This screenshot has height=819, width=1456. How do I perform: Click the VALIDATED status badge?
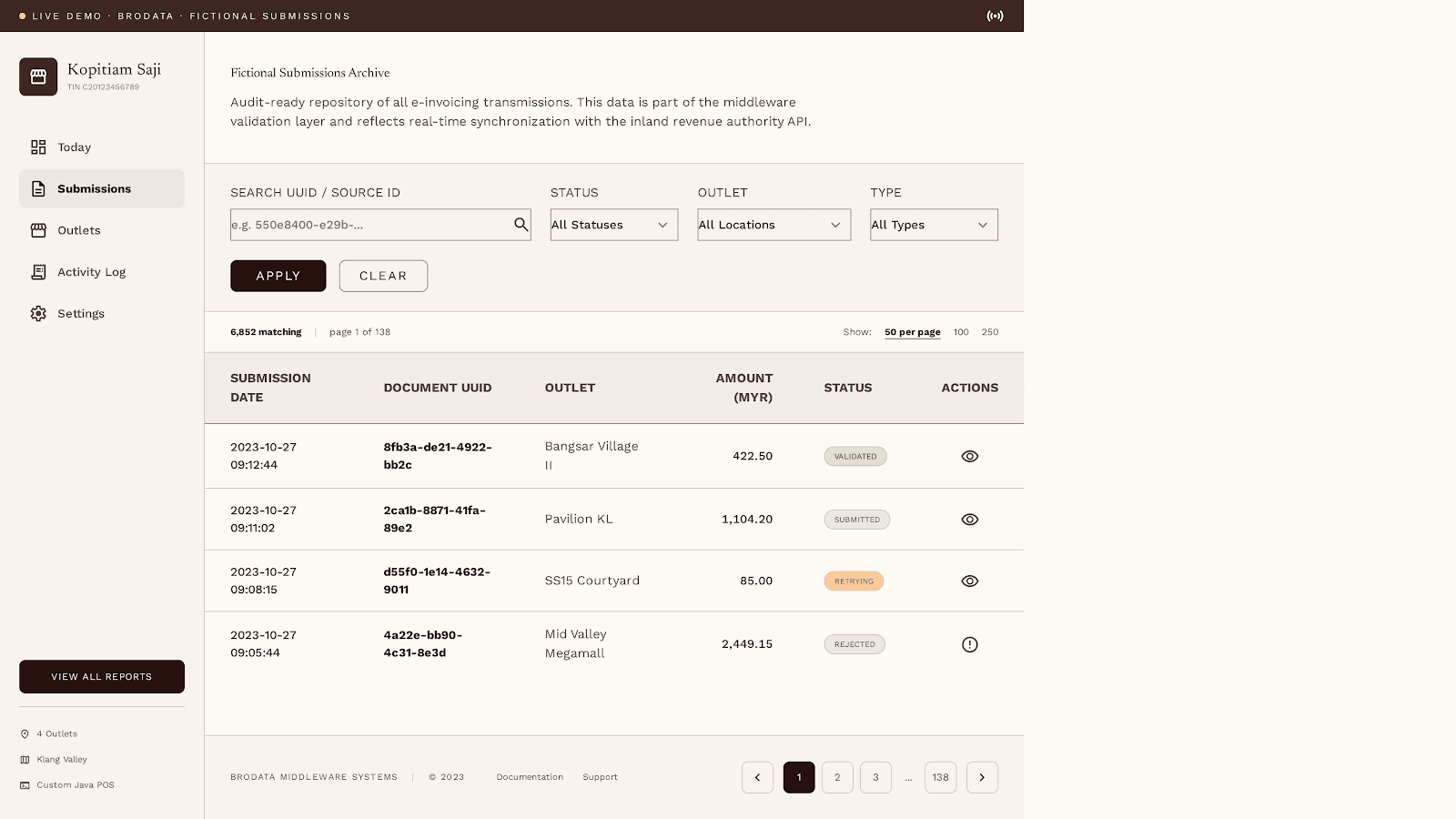click(x=855, y=456)
